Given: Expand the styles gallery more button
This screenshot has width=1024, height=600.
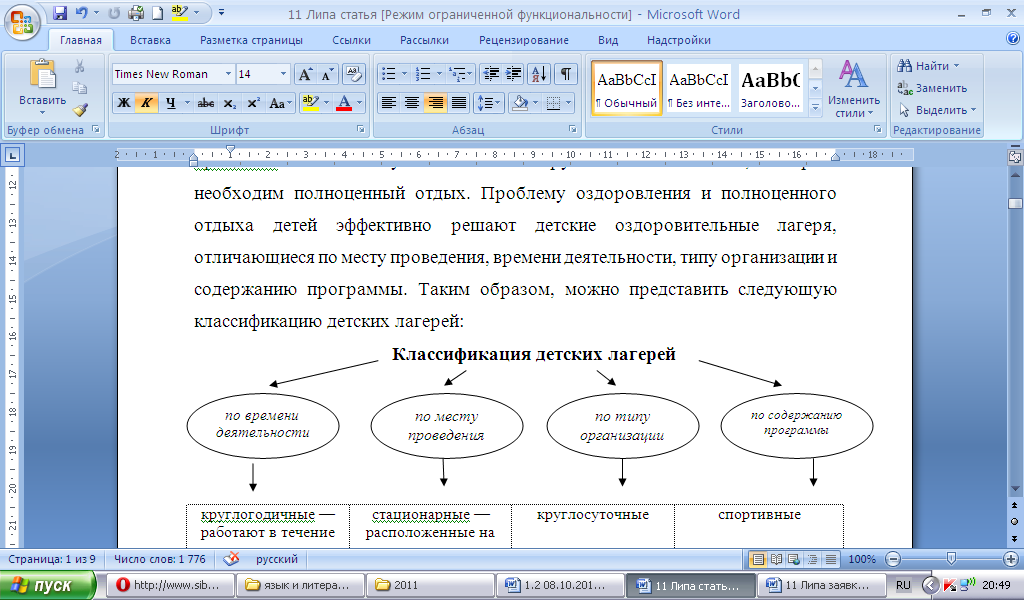Looking at the screenshot, I should click(815, 107).
